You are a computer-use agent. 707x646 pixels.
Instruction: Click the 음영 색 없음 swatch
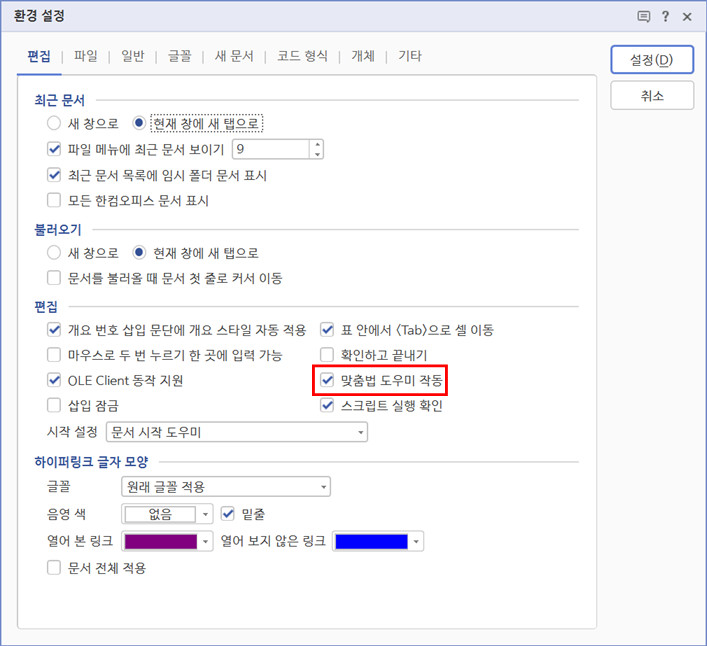[x=160, y=514]
